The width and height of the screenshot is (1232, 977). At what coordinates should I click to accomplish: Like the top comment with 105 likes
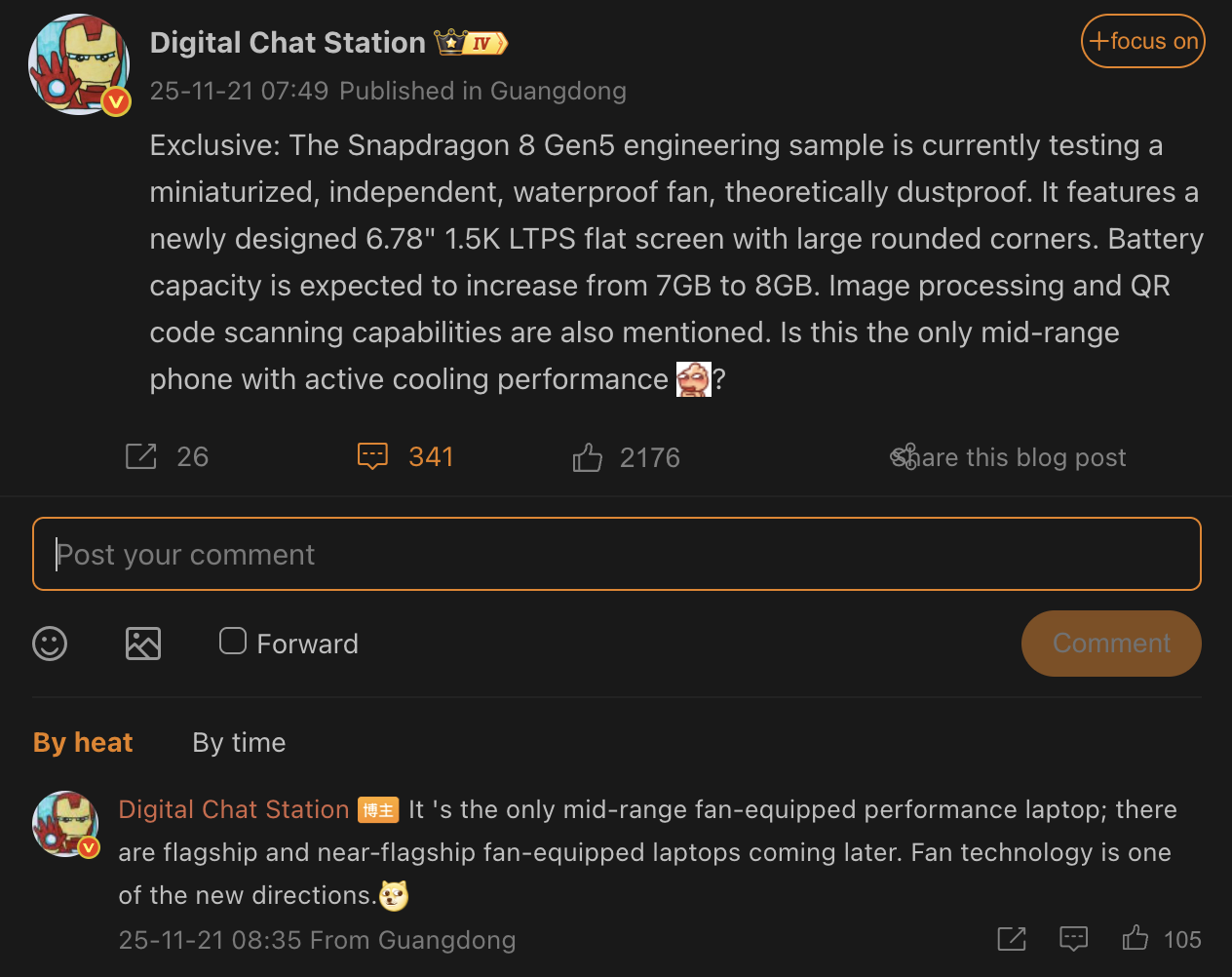1136,939
